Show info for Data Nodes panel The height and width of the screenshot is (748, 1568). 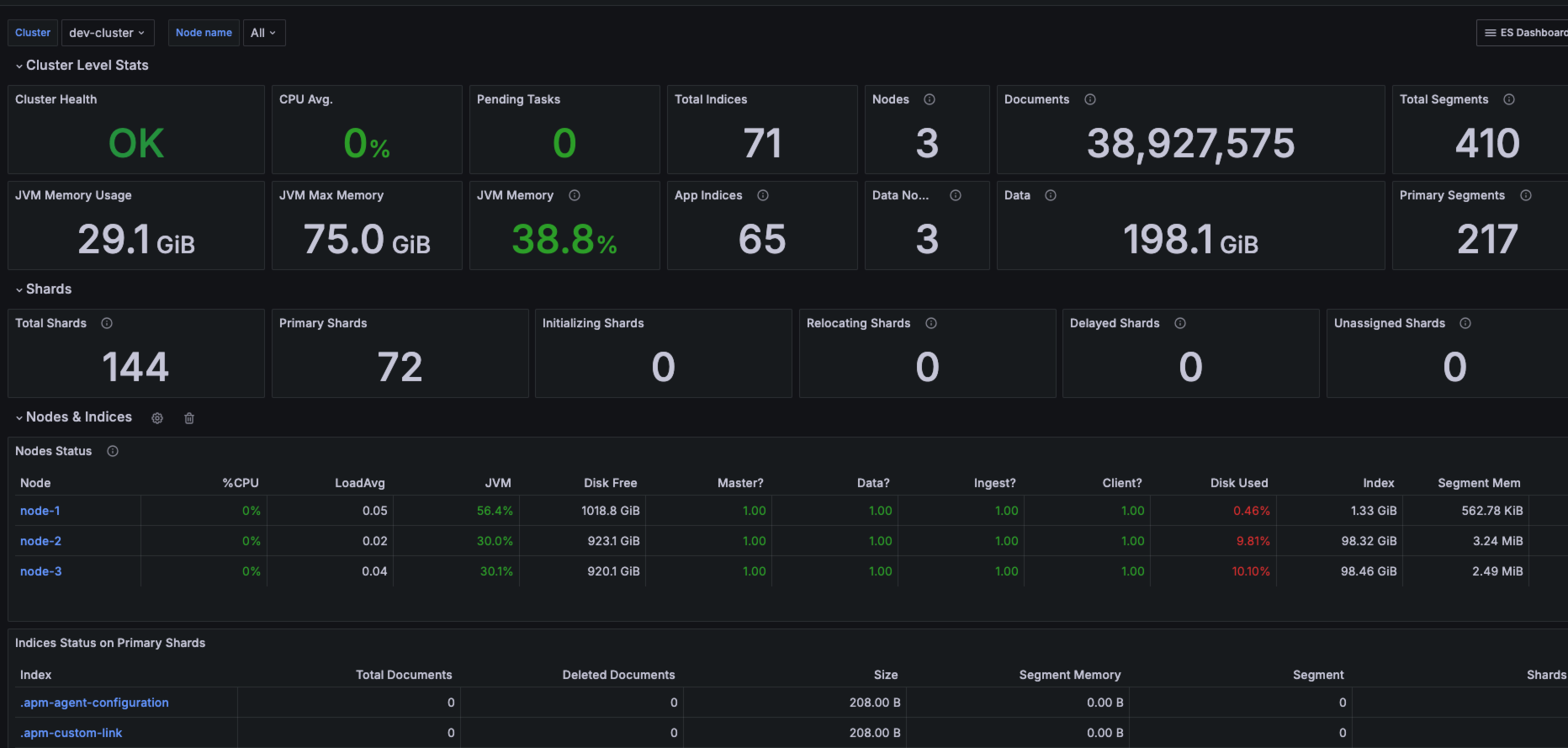tap(956, 195)
